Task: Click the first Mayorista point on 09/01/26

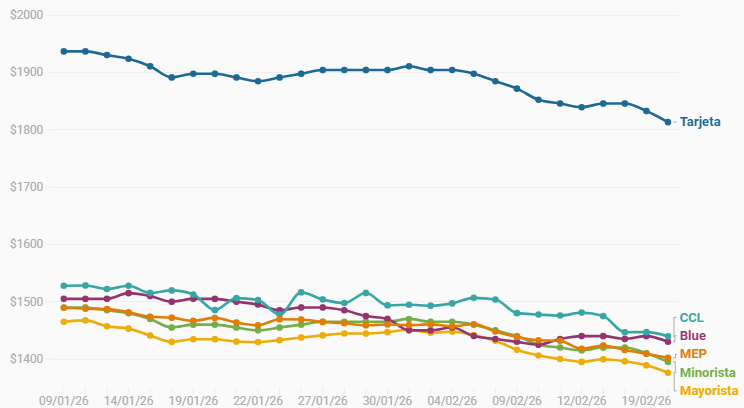Action: tap(64, 321)
